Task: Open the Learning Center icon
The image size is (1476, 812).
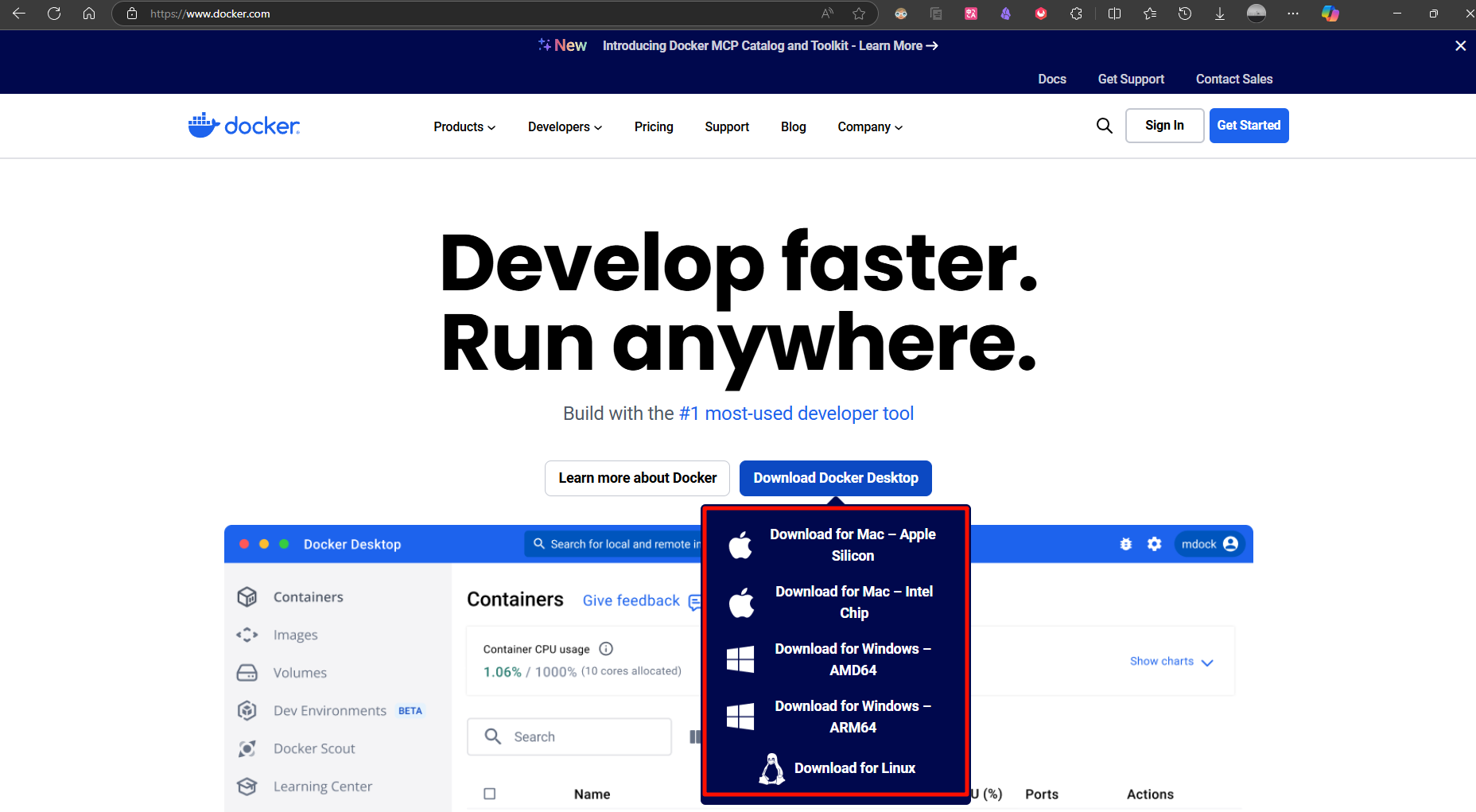Action: coord(247,786)
